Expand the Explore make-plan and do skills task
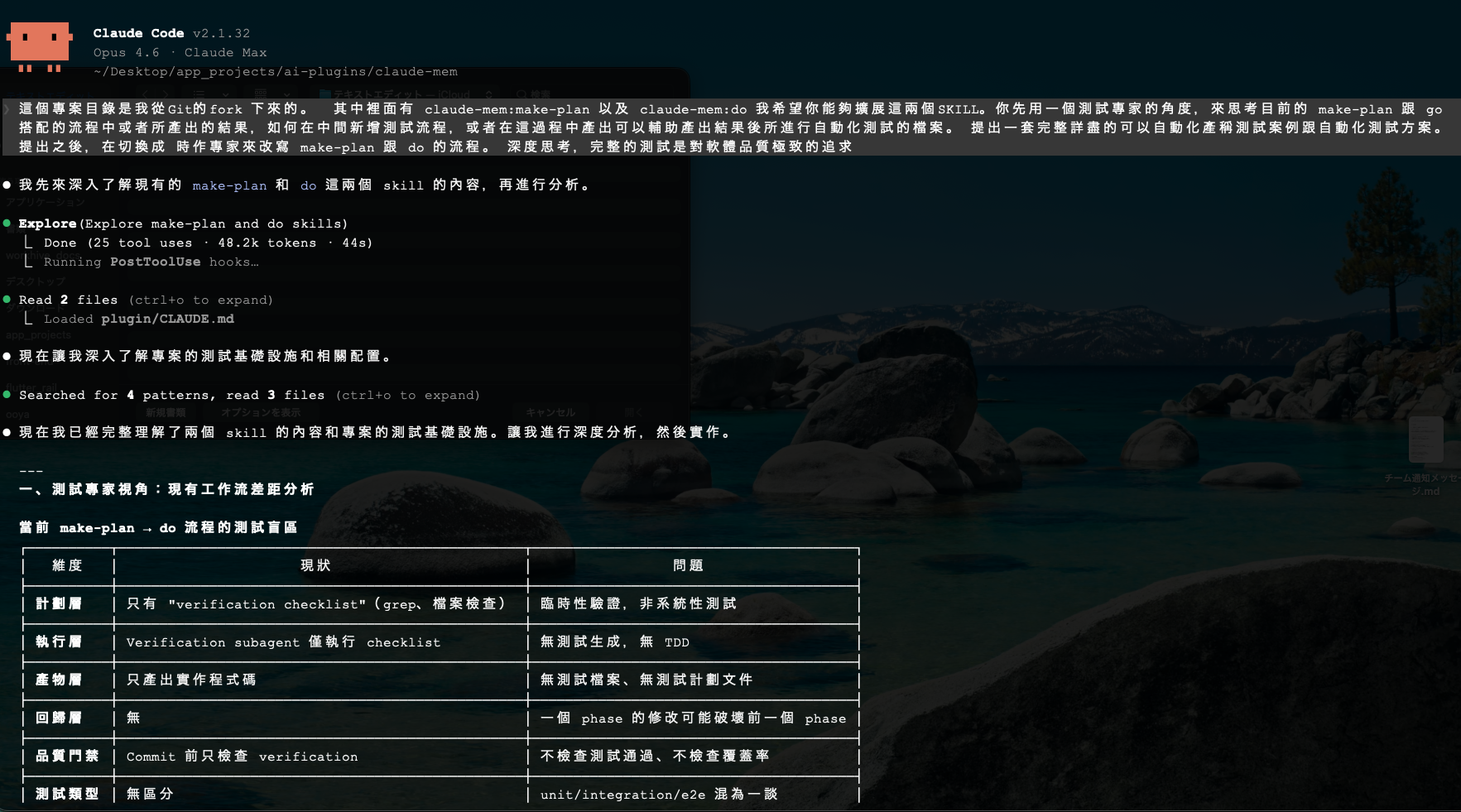1461x812 pixels. 182,223
